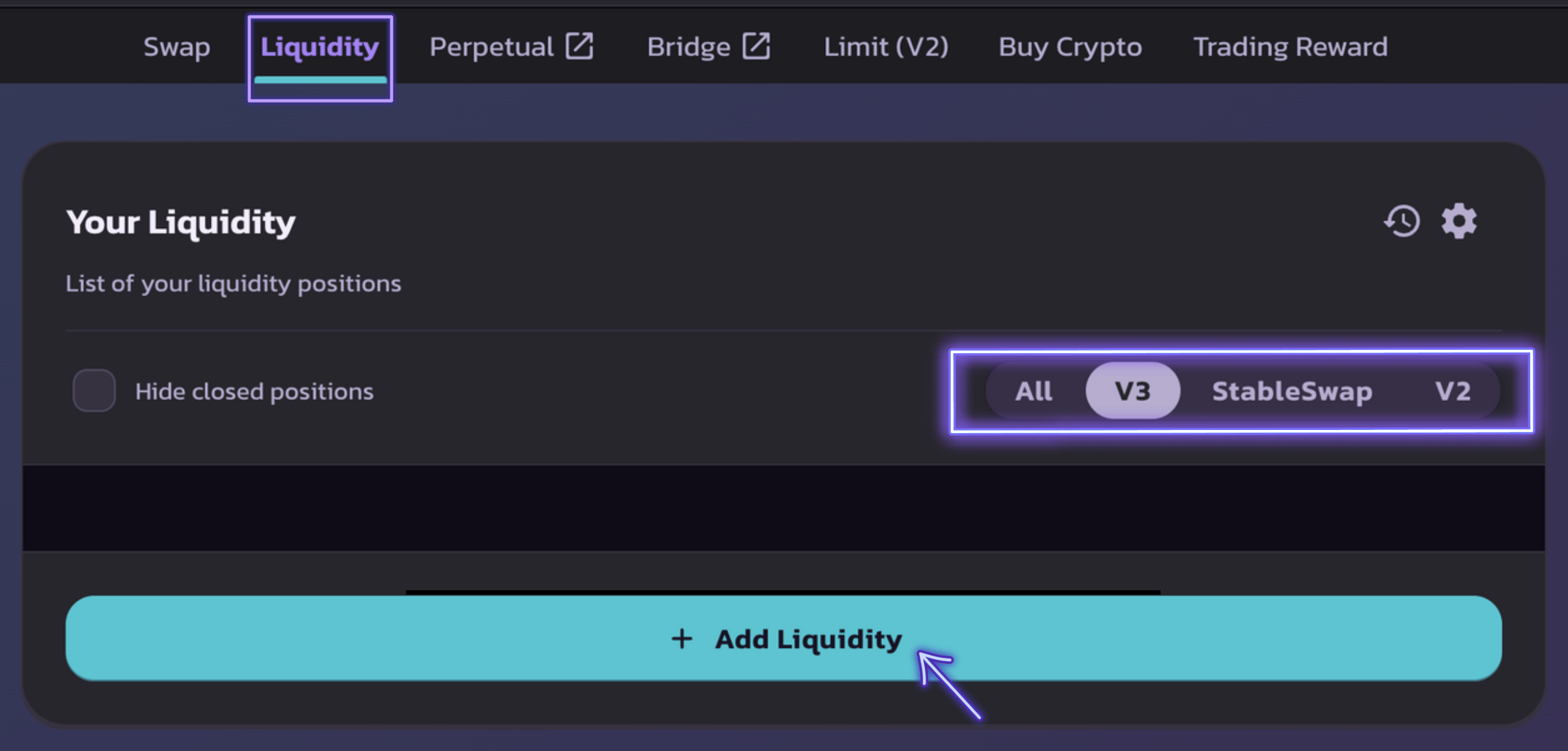The height and width of the screenshot is (751, 1568).
Task: Open the Buy Crypto page
Action: pos(1070,47)
